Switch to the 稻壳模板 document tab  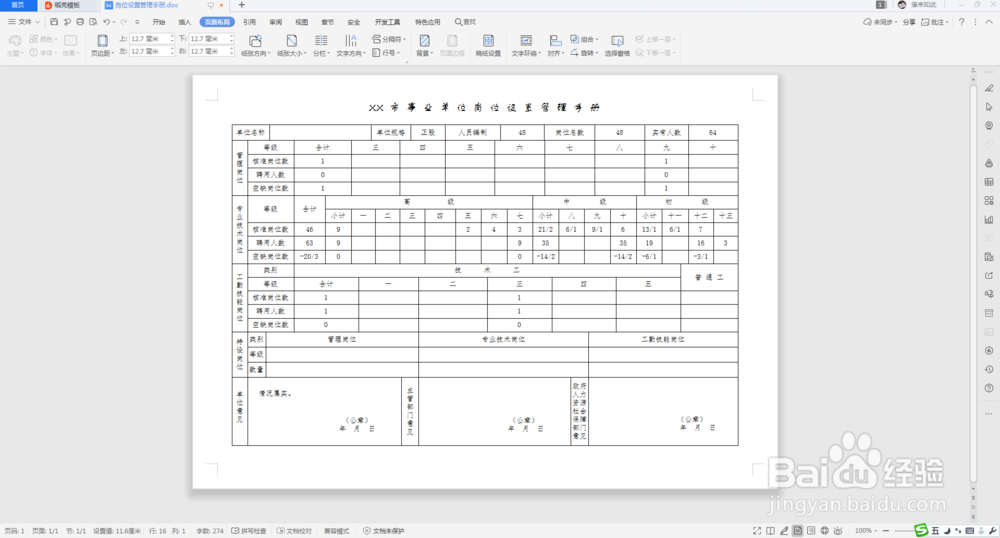[68, 5]
